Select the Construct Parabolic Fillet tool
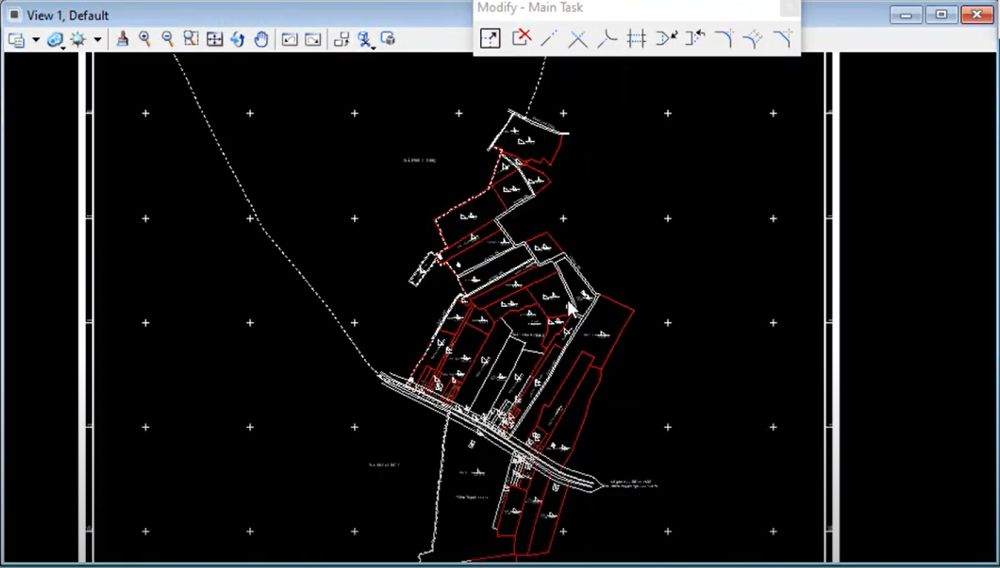This screenshot has width=1000, height=568. 753,38
